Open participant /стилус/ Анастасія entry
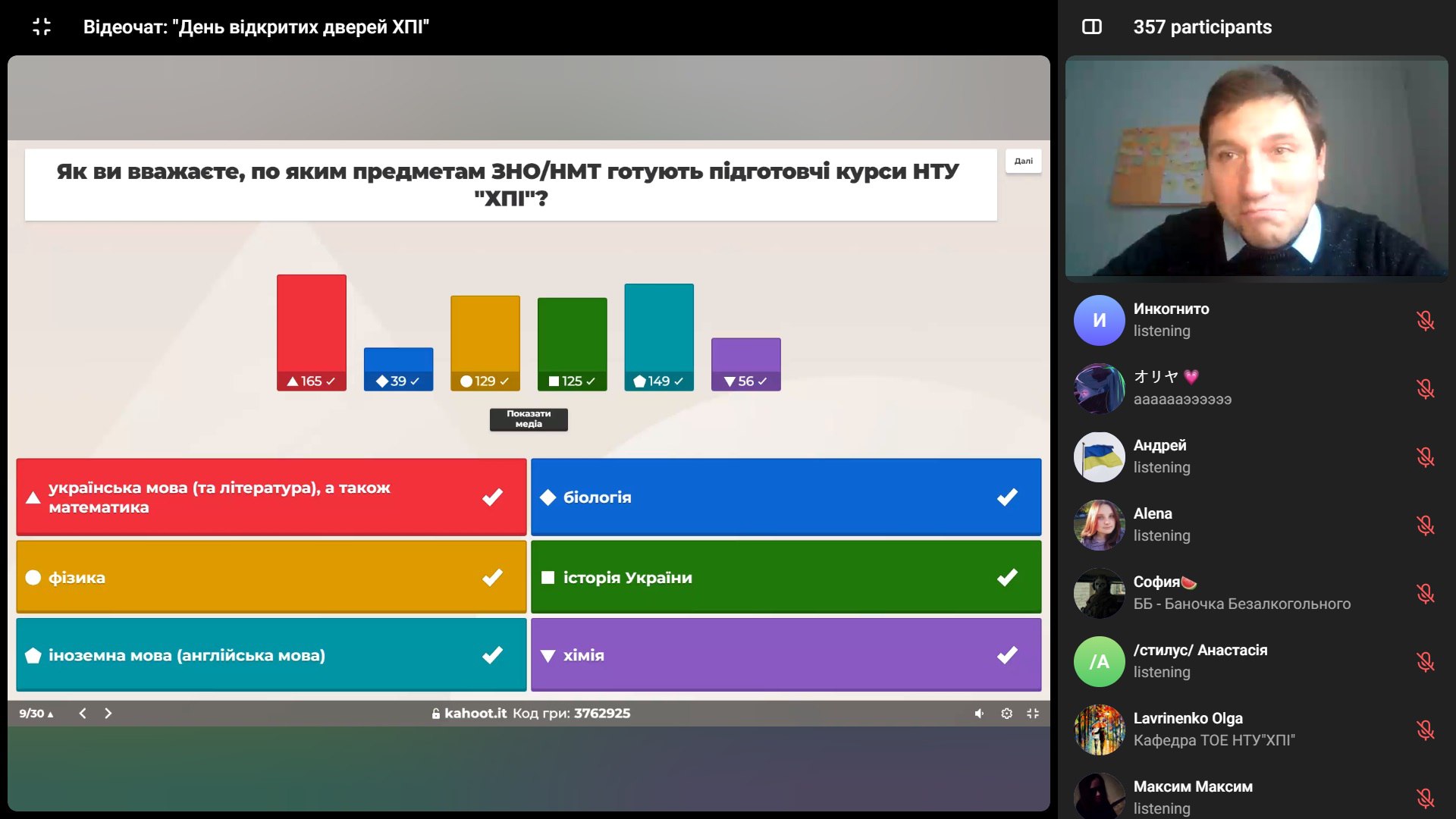1456x819 pixels. (x=1257, y=661)
